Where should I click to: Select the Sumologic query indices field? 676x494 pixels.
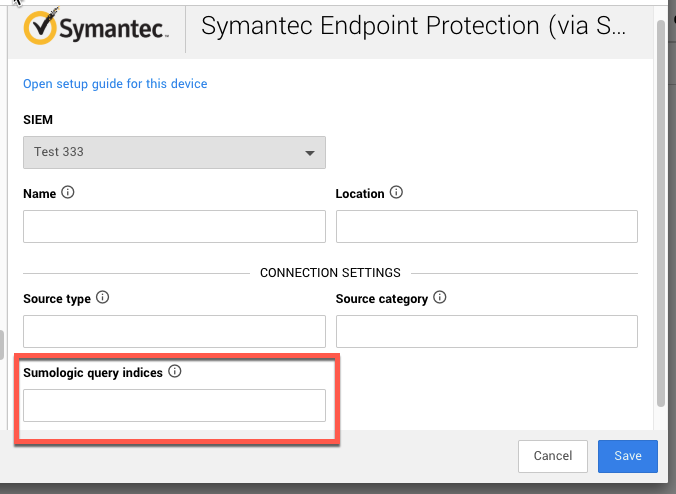click(174, 406)
